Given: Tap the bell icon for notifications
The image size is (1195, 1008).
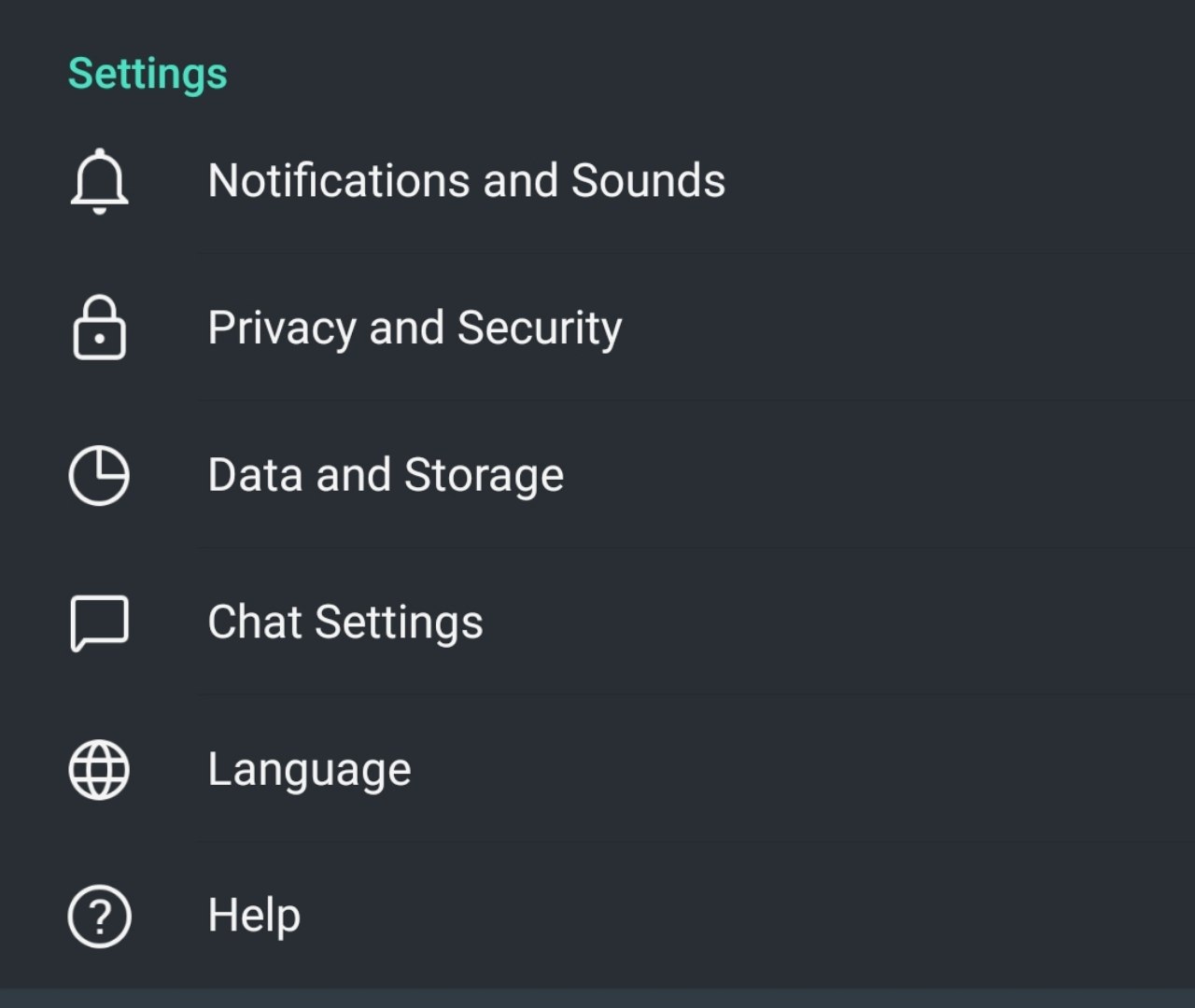Looking at the screenshot, I should [x=99, y=181].
